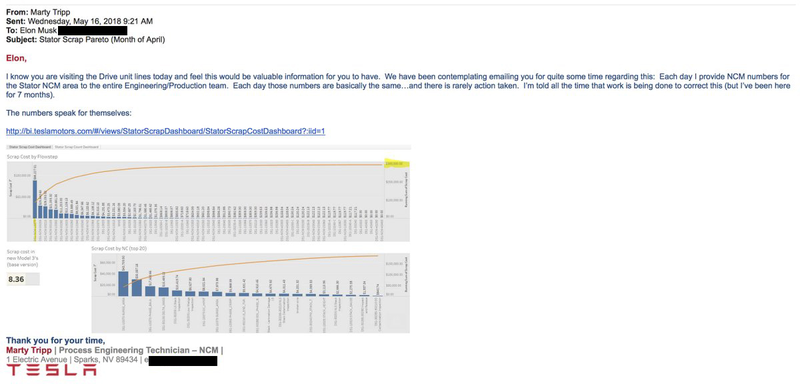Click the tallest bar in Flowstep chart
800x388 pixels.
coord(35,199)
